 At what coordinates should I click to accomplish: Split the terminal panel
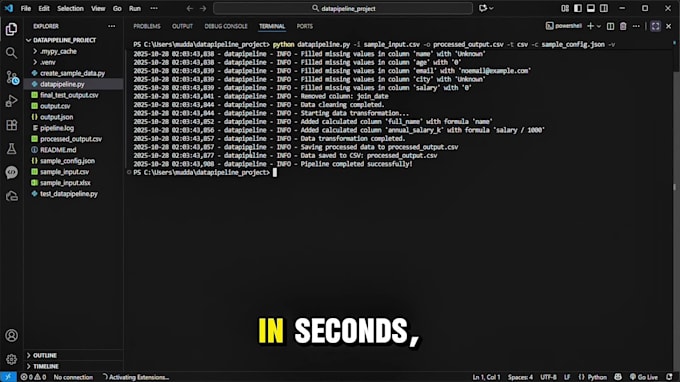611,26
